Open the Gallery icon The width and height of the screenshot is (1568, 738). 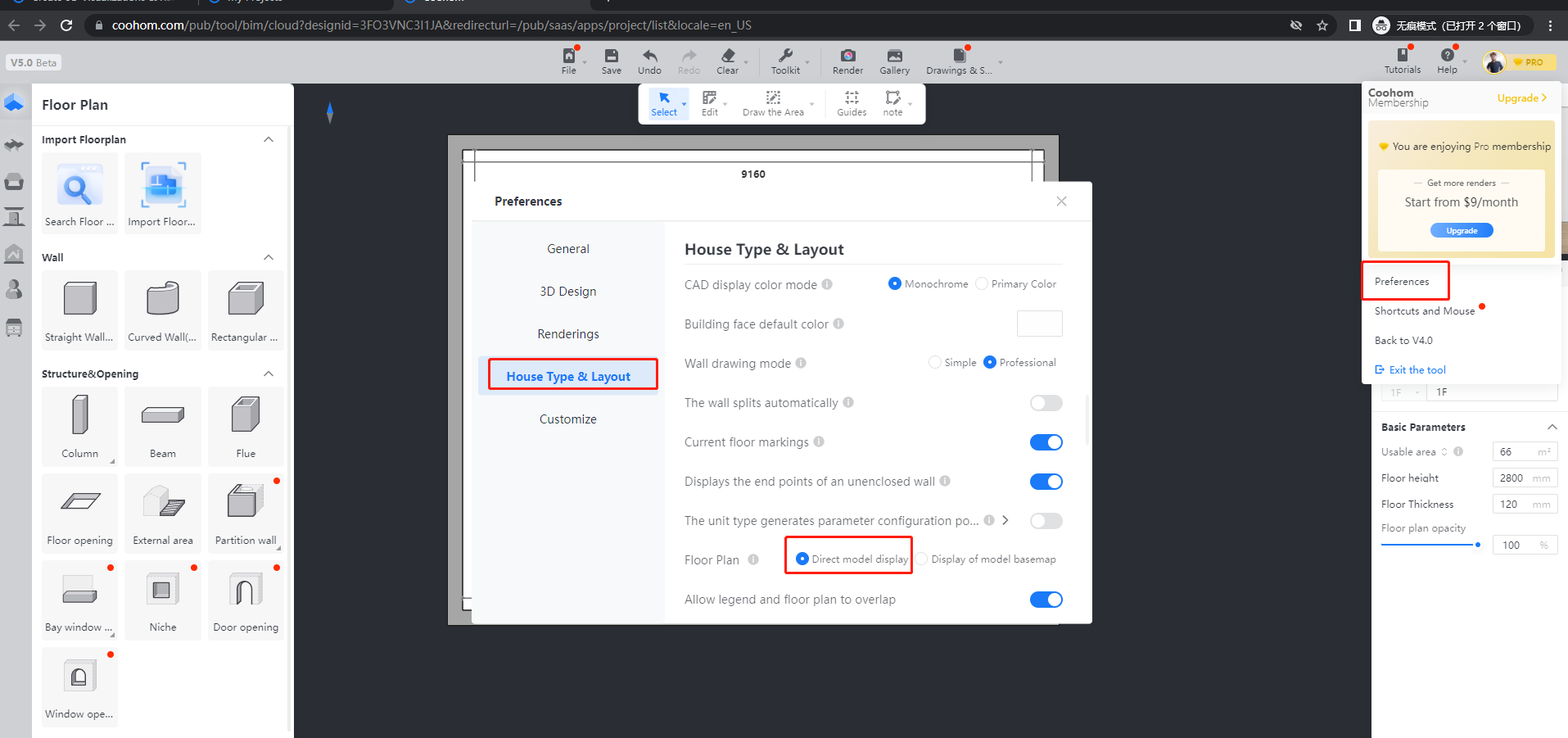(x=895, y=56)
